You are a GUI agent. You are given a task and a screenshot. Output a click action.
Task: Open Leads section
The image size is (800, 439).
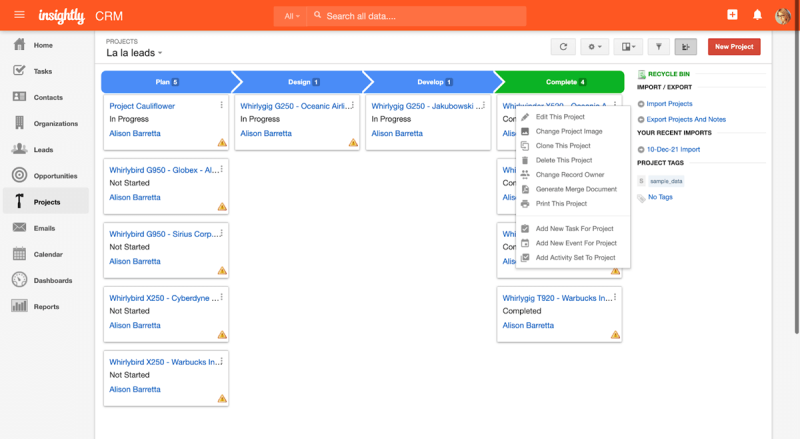click(x=43, y=150)
